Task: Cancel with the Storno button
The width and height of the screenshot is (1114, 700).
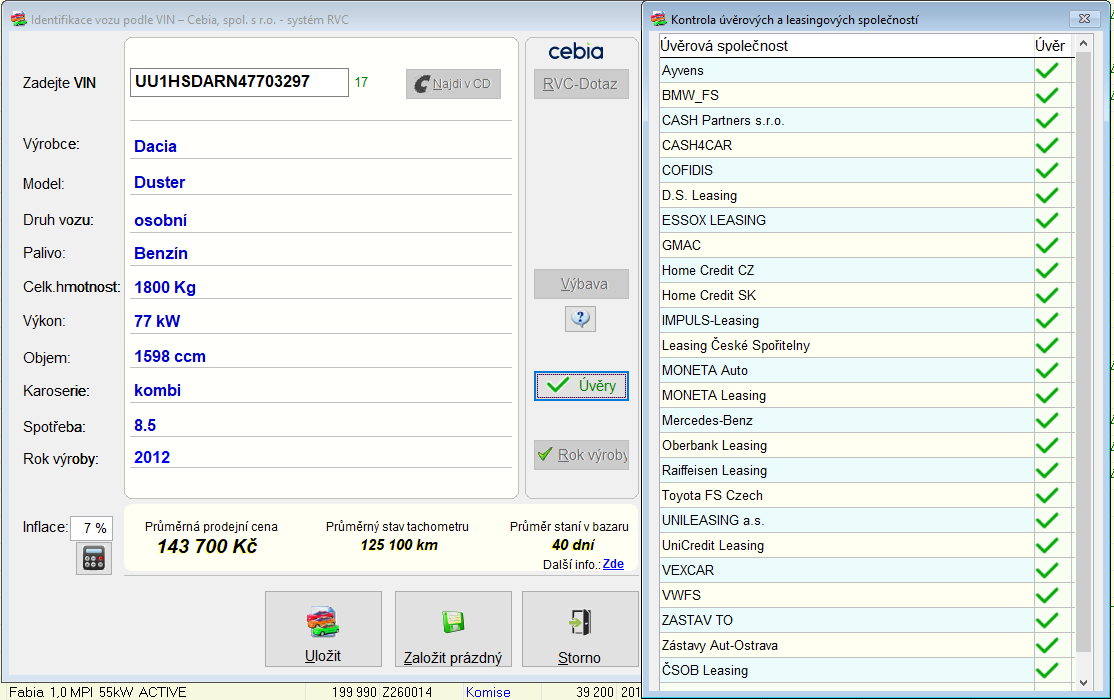Action: [580, 629]
